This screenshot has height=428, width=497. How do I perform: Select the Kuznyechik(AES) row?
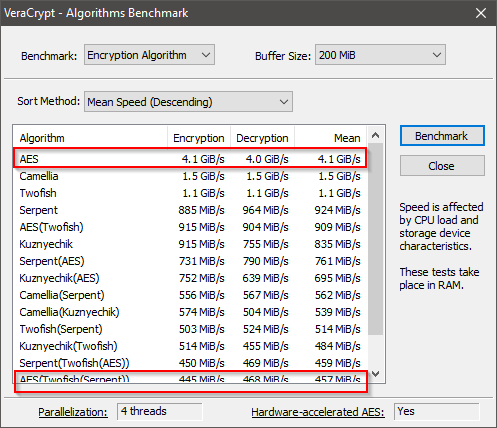190,278
